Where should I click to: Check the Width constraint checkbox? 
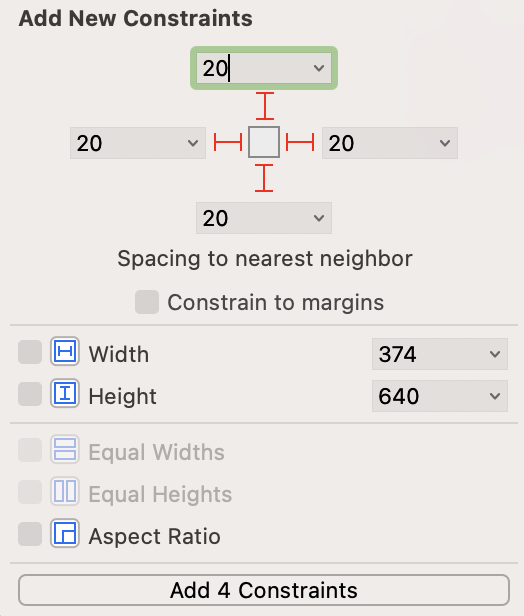(30, 352)
